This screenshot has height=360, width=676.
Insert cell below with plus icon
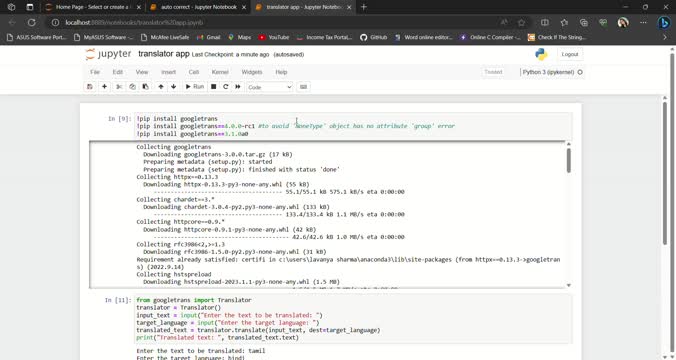click(x=104, y=87)
